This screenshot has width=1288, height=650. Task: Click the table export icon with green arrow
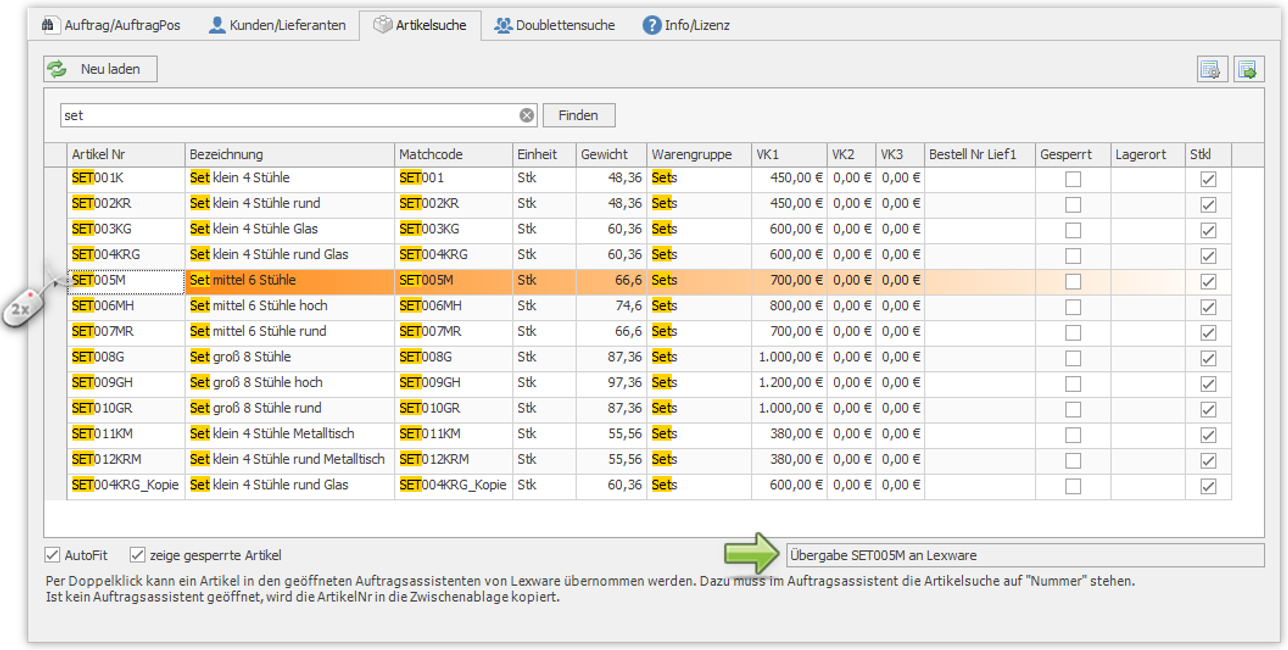pos(1248,69)
